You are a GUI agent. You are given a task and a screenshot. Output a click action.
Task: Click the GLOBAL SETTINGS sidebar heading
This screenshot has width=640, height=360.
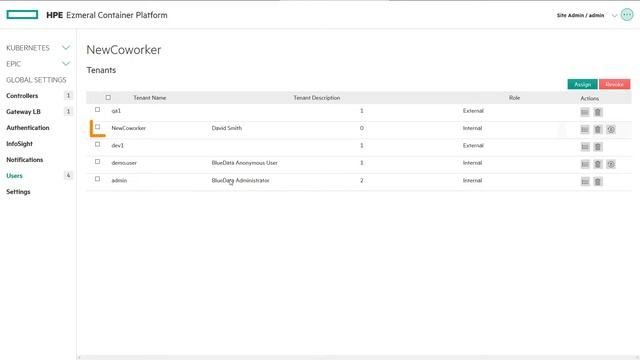pyautogui.click(x=36, y=80)
